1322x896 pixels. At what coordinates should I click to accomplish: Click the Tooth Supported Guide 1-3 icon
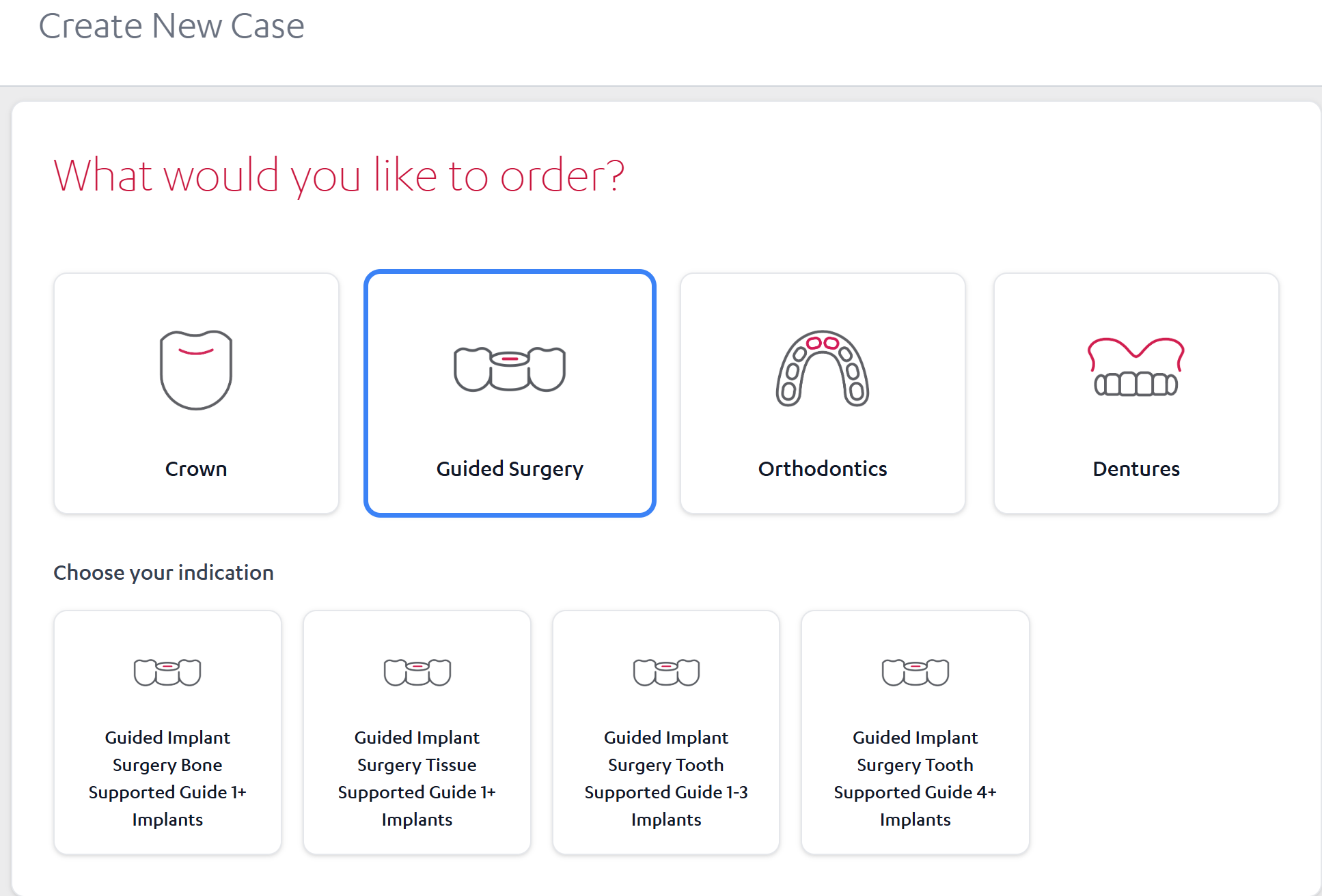pyautogui.click(x=666, y=673)
